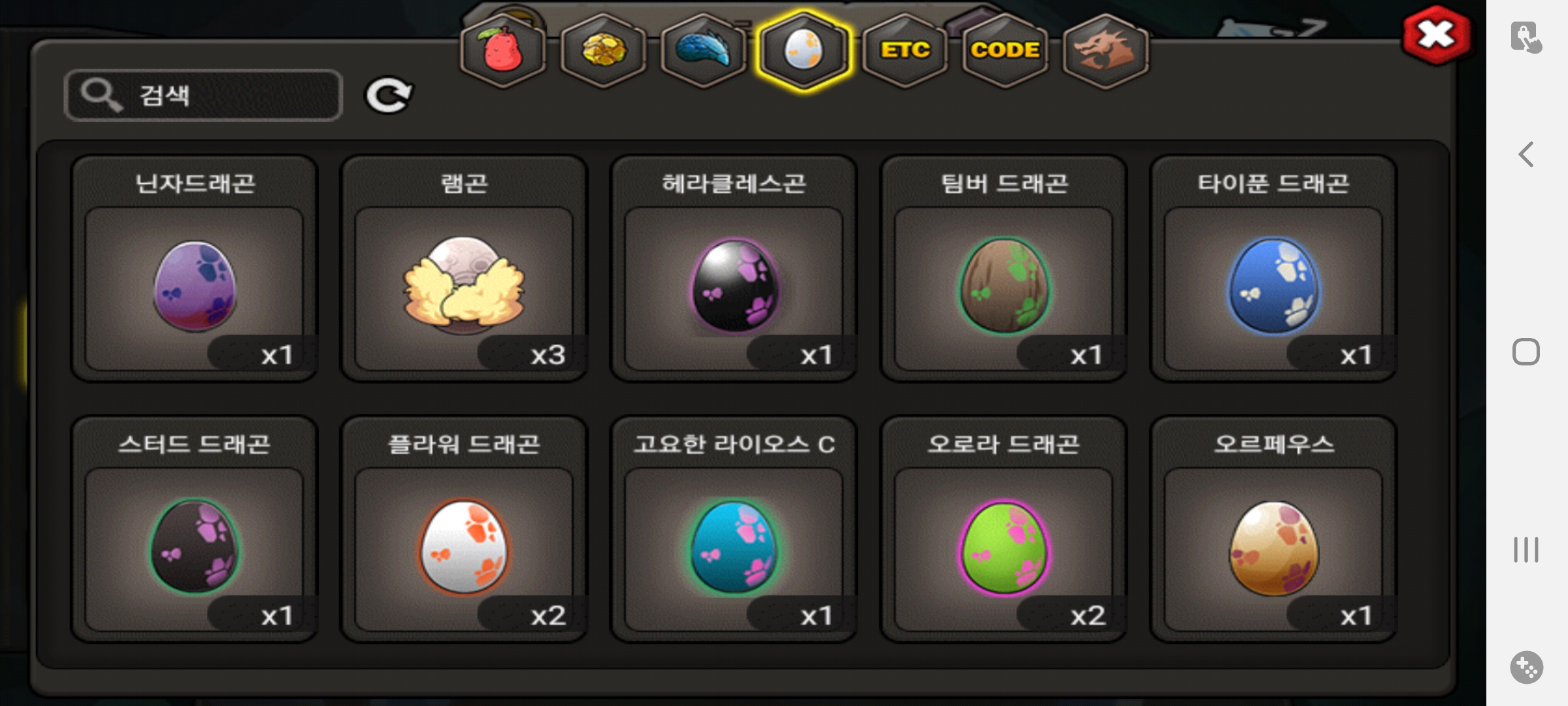Open the gamepad tools icon at bottom right

pyautogui.click(x=1526, y=667)
